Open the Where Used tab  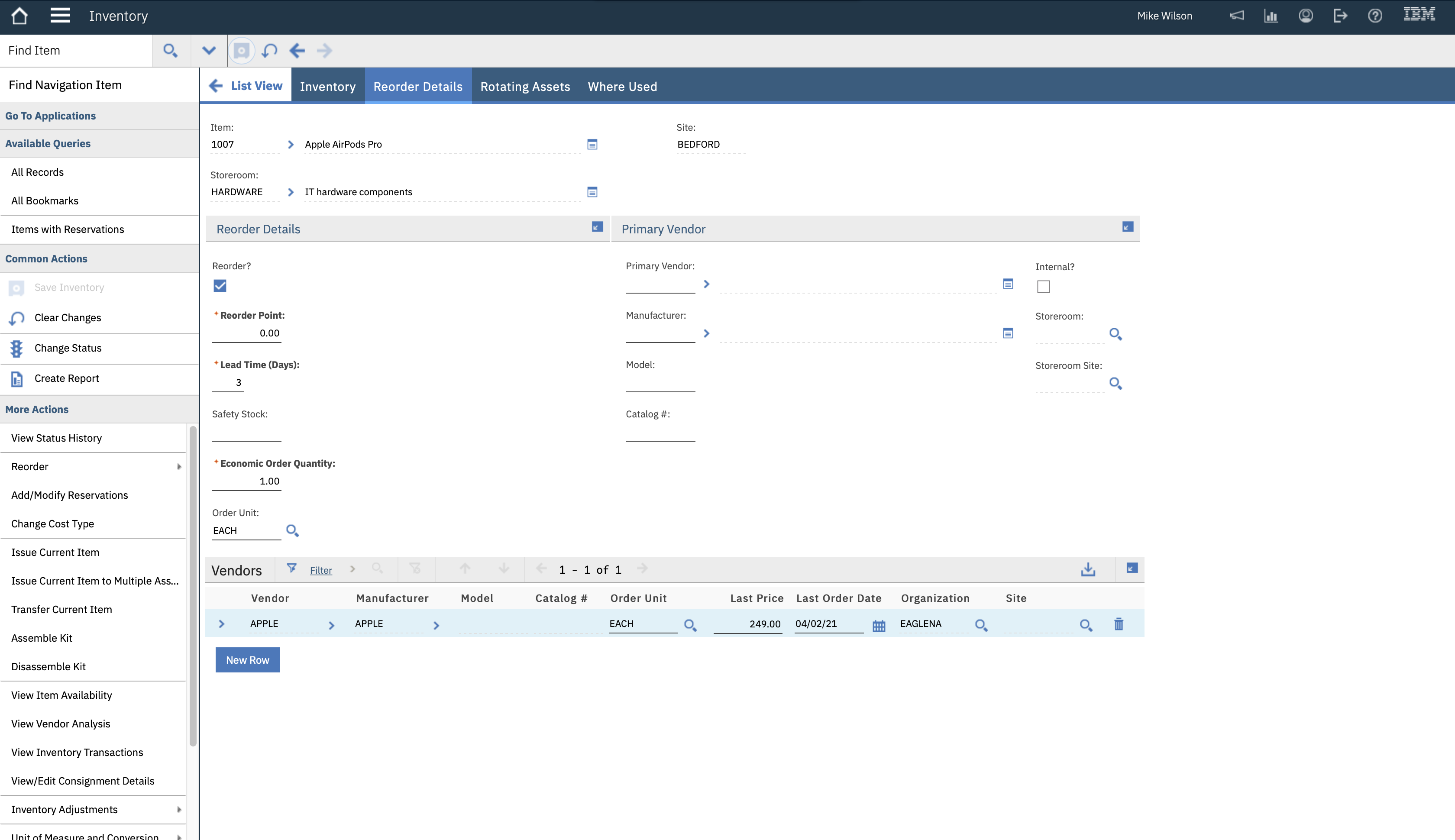[x=622, y=87]
